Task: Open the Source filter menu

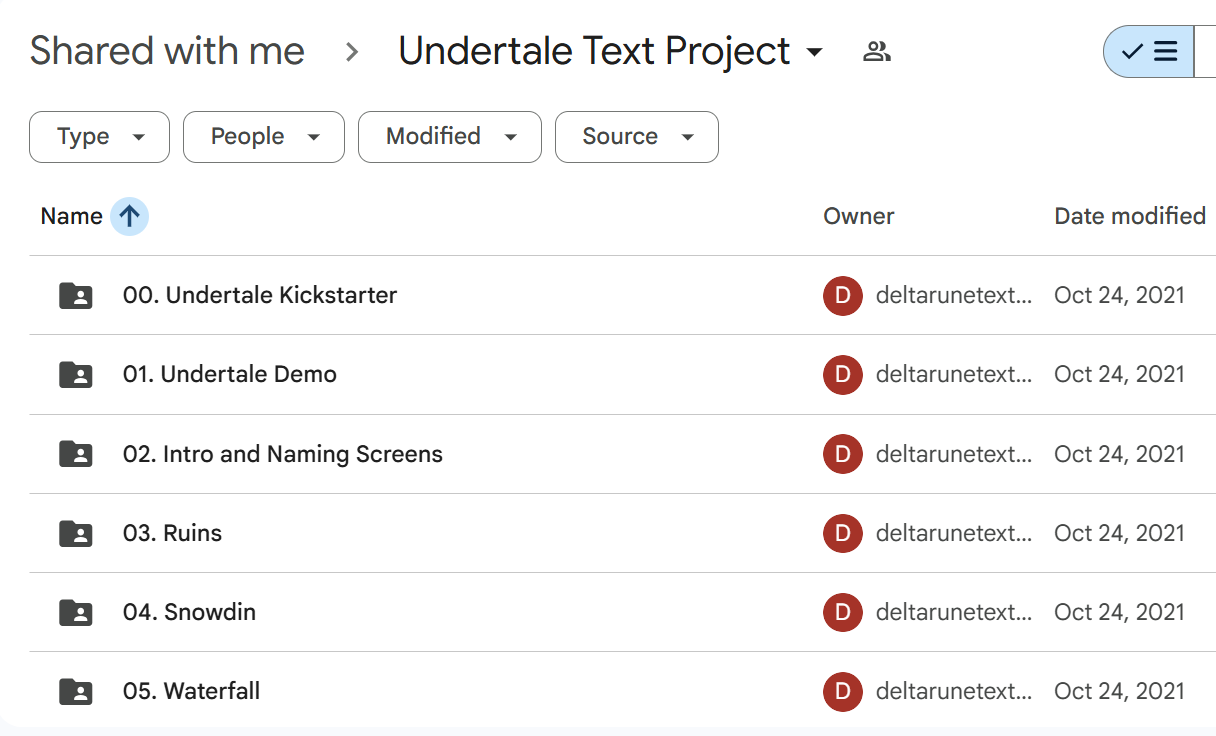Action: [x=636, y=137]
